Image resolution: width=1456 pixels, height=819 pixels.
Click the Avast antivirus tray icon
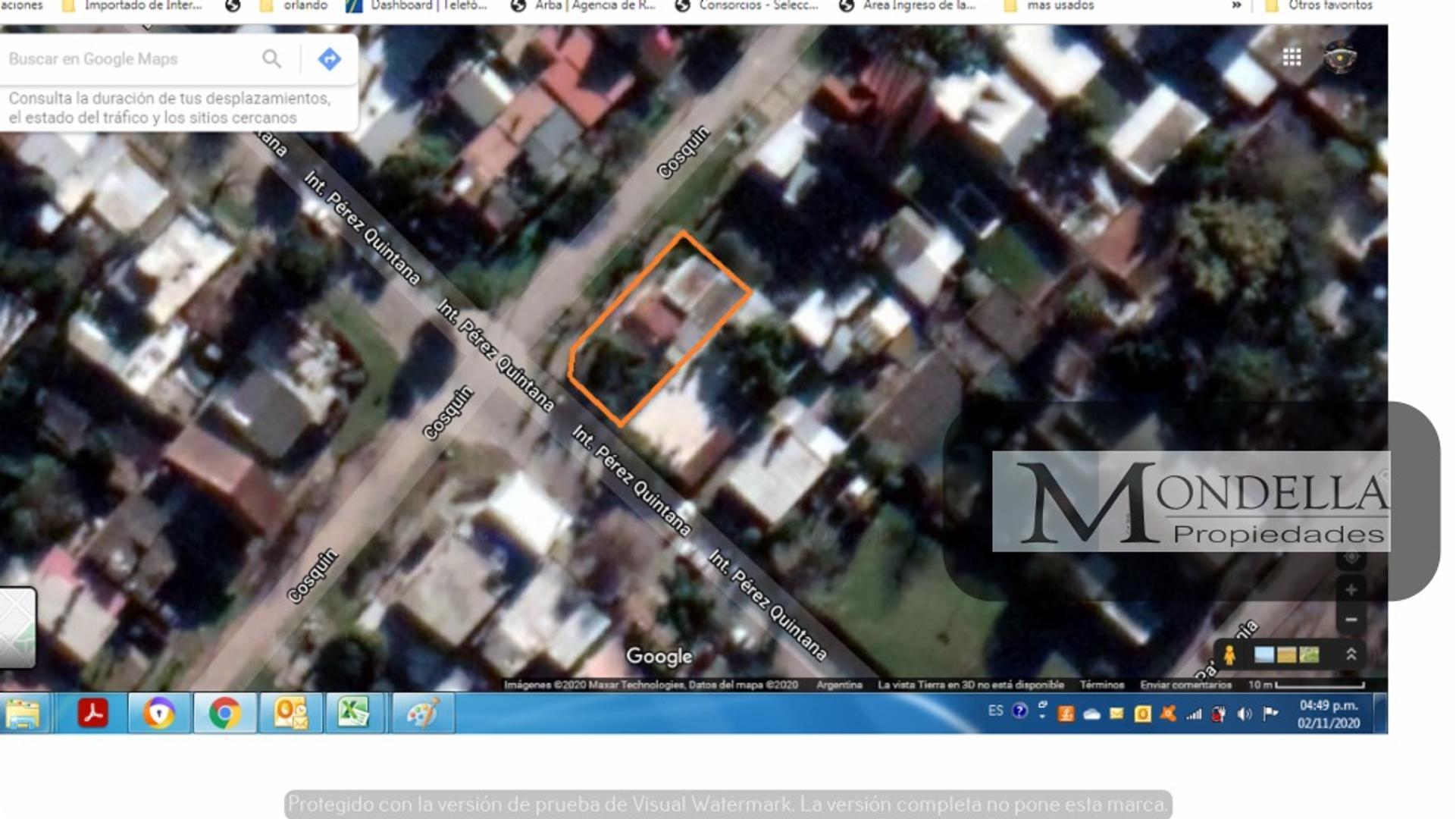(1166, 713)
